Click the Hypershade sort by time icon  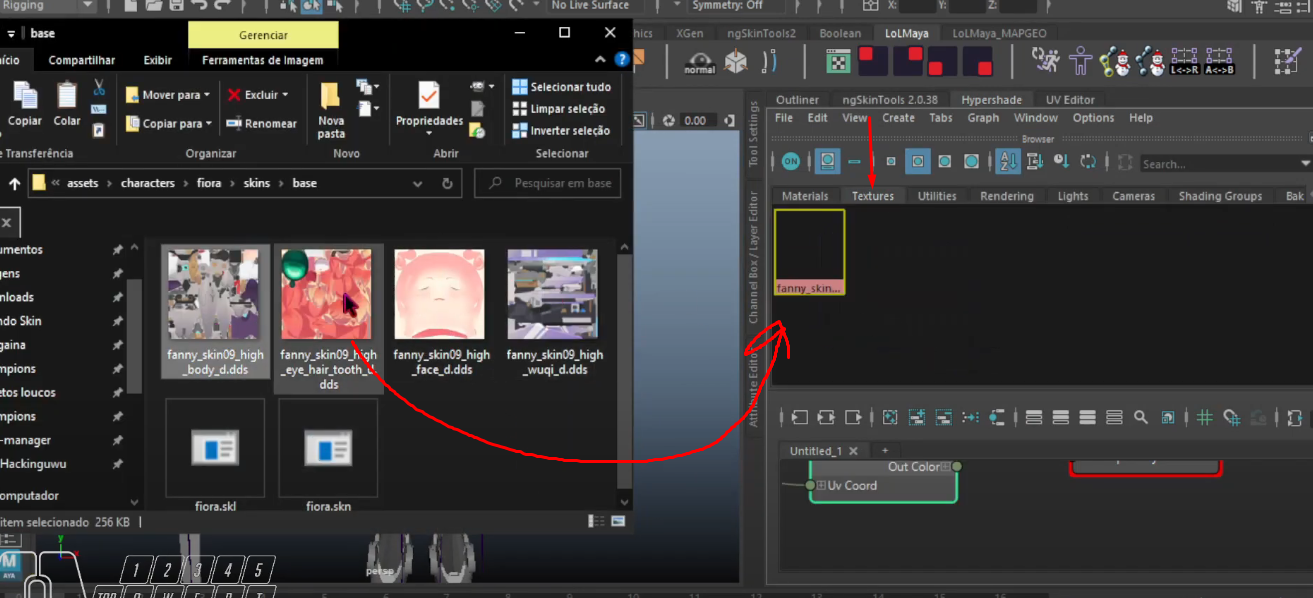tap(1061, 161)
